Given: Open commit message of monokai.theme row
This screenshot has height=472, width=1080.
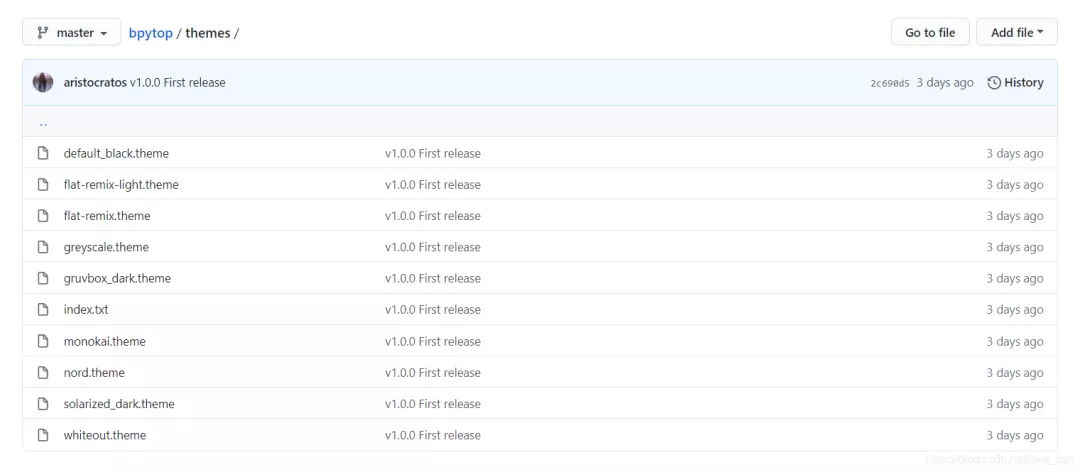Looking at the screenshot, I should coord(433,342).
